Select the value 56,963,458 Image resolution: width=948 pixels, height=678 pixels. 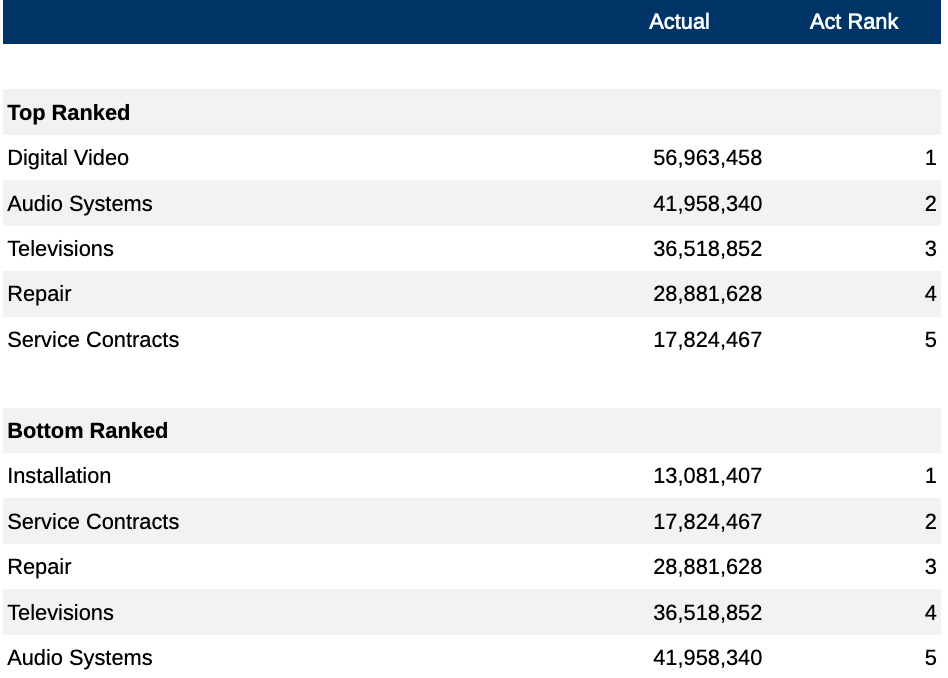(707, 158)
